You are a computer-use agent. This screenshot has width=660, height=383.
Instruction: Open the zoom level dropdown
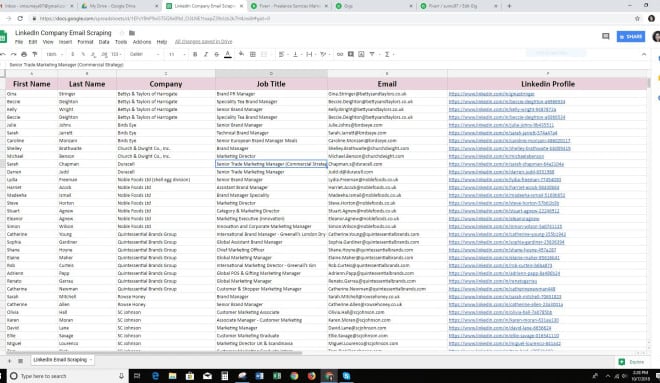coord(54,54)
